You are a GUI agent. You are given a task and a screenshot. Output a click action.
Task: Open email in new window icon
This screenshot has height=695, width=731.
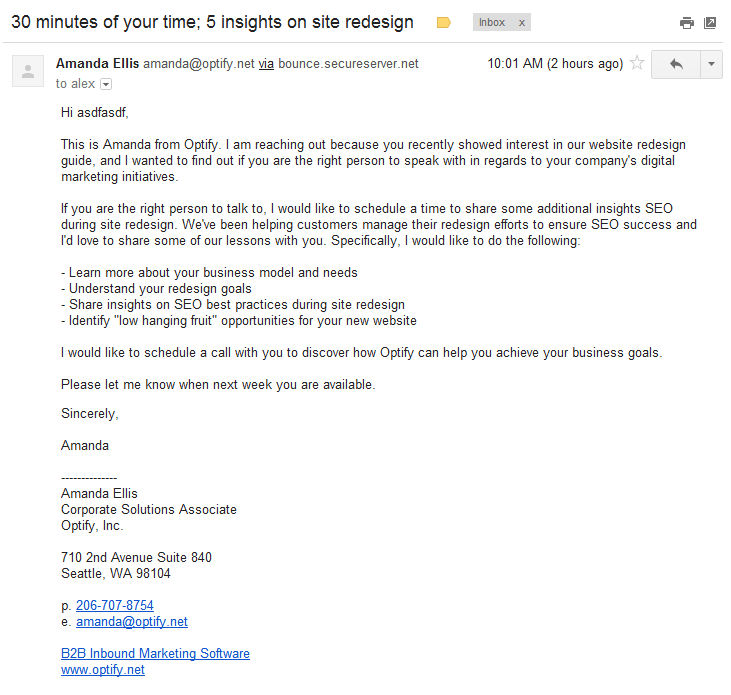pyautogui.click(x=710, y=23)
